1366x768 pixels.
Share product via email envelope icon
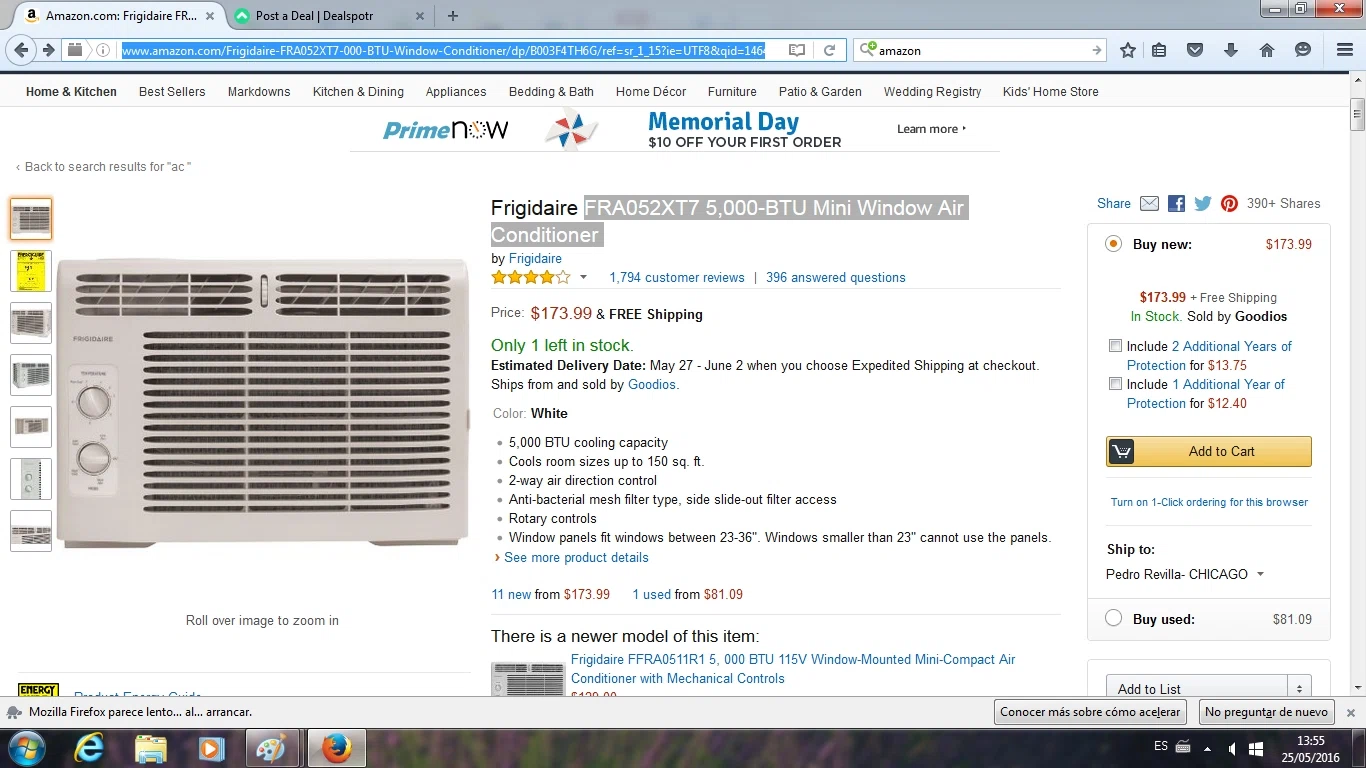(x=1149, y=203)
